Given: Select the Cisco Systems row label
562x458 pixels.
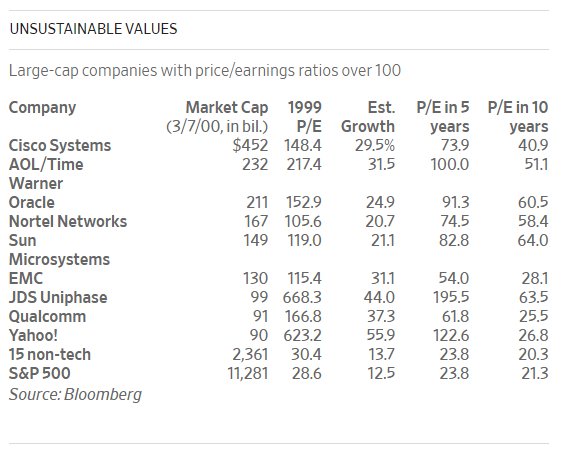Looking at the screenshot, I should pyautogui.click(x=60, y=145).
